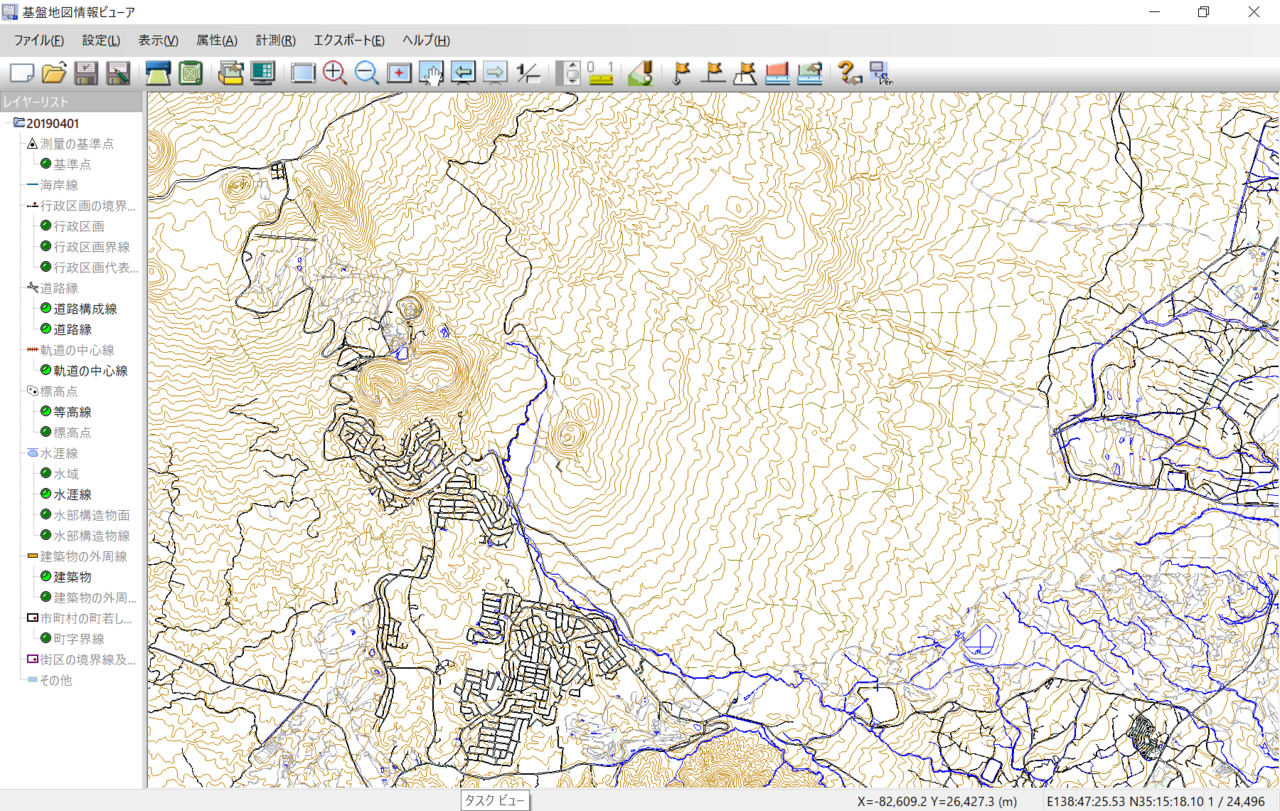This screenshot has height=811, width=1280.
Task: Toggle the 建築物 layer green indicator
Action: [46, 577]
